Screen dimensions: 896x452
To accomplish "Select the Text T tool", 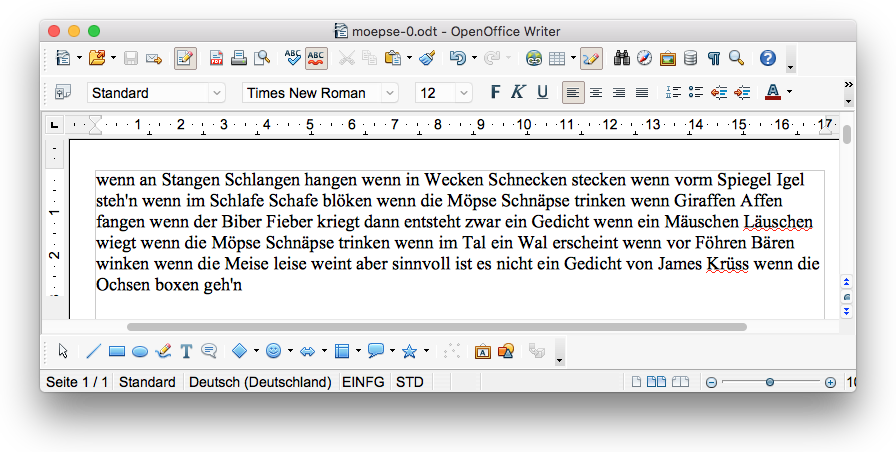I will coord(186,351).
